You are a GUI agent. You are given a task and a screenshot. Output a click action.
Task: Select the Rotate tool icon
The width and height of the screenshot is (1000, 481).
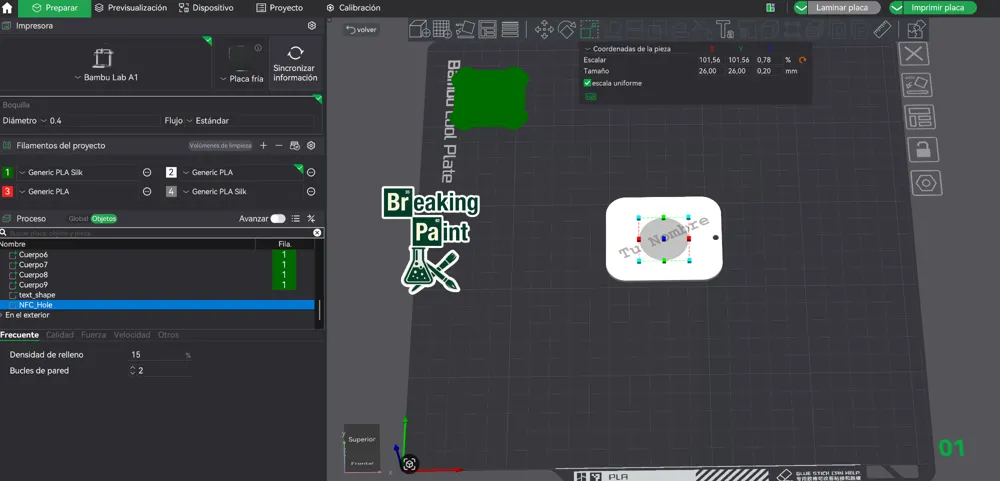click(566, 29)
